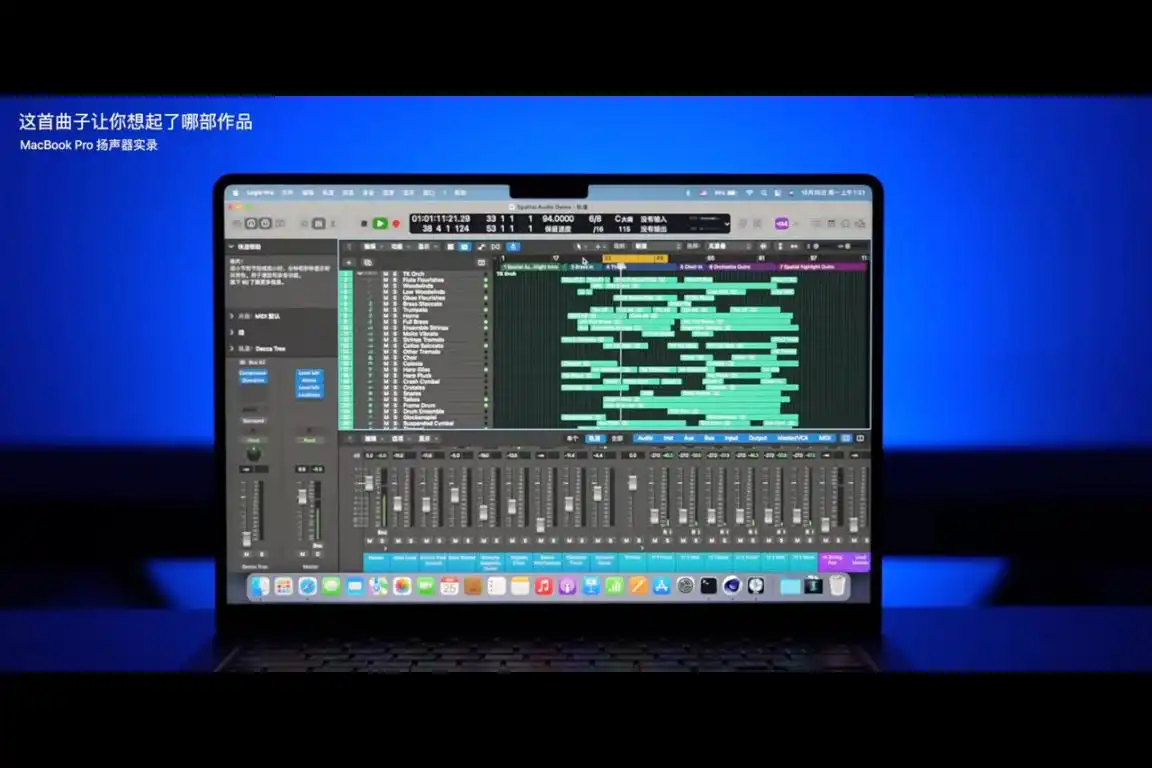Screen dimensions: 1152x768
Task: Select the Audio mixer filter button
Action: pyautogui.click(x=645, y=439)
